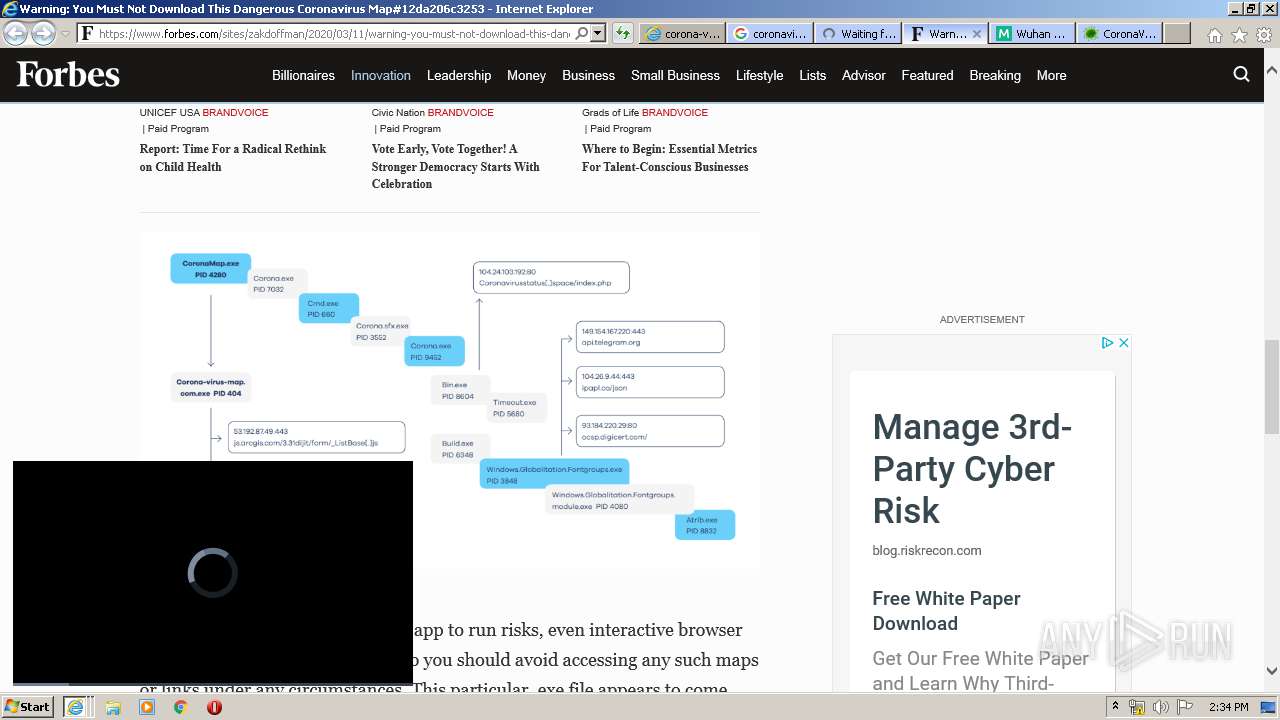Open Civic Nation Vote Early article

click(455, 166)
